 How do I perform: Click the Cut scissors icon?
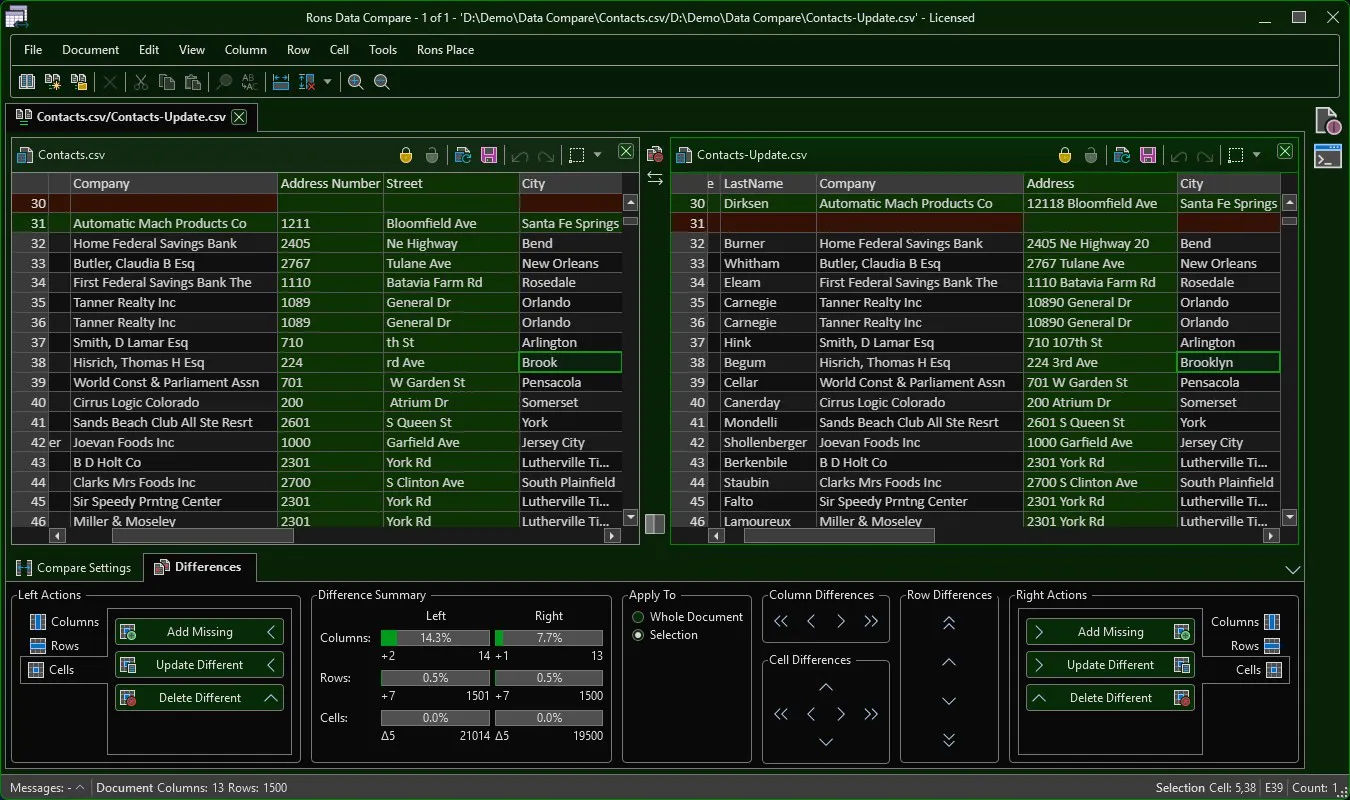point(141,82)
